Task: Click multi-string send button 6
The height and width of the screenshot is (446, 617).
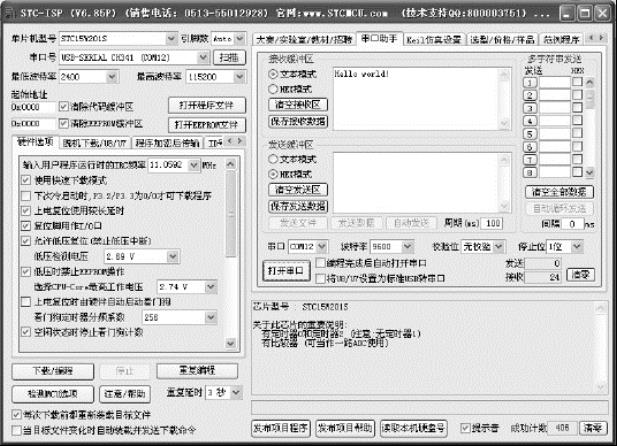Action: click(x=530, y=147)
